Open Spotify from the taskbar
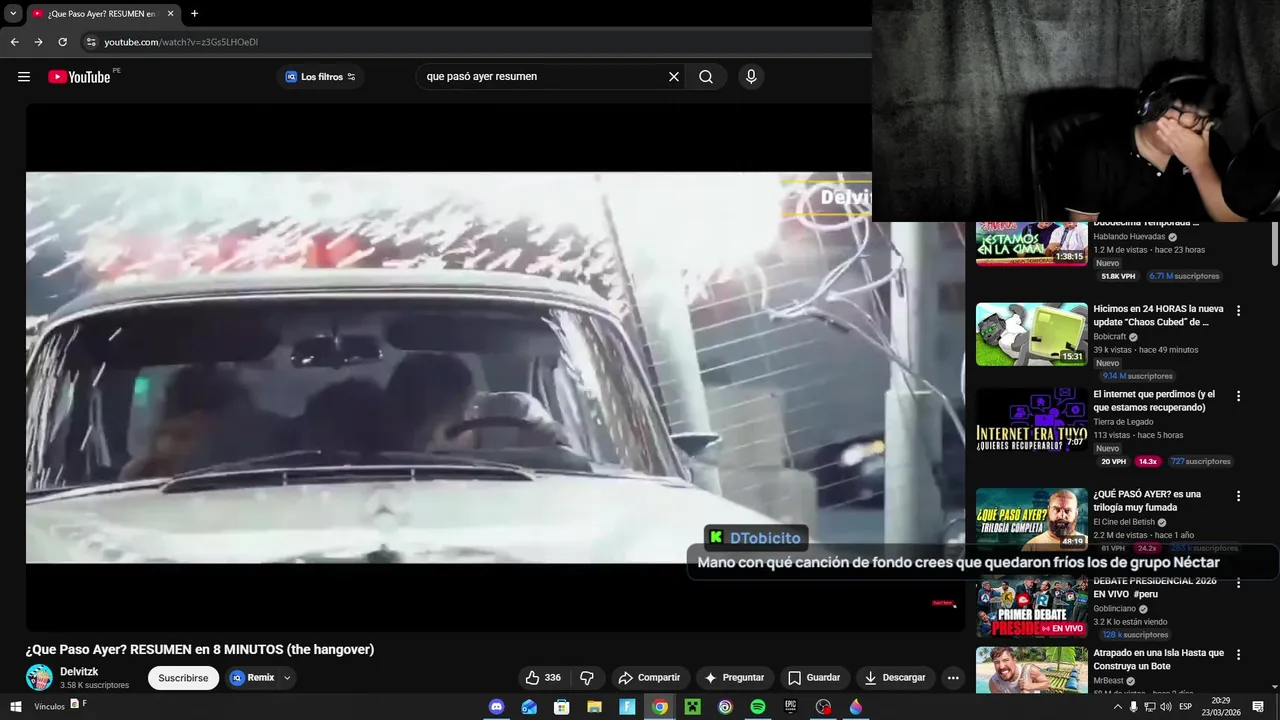Image resolution: width=1280 pixels, height=720 pixels. 758,707
